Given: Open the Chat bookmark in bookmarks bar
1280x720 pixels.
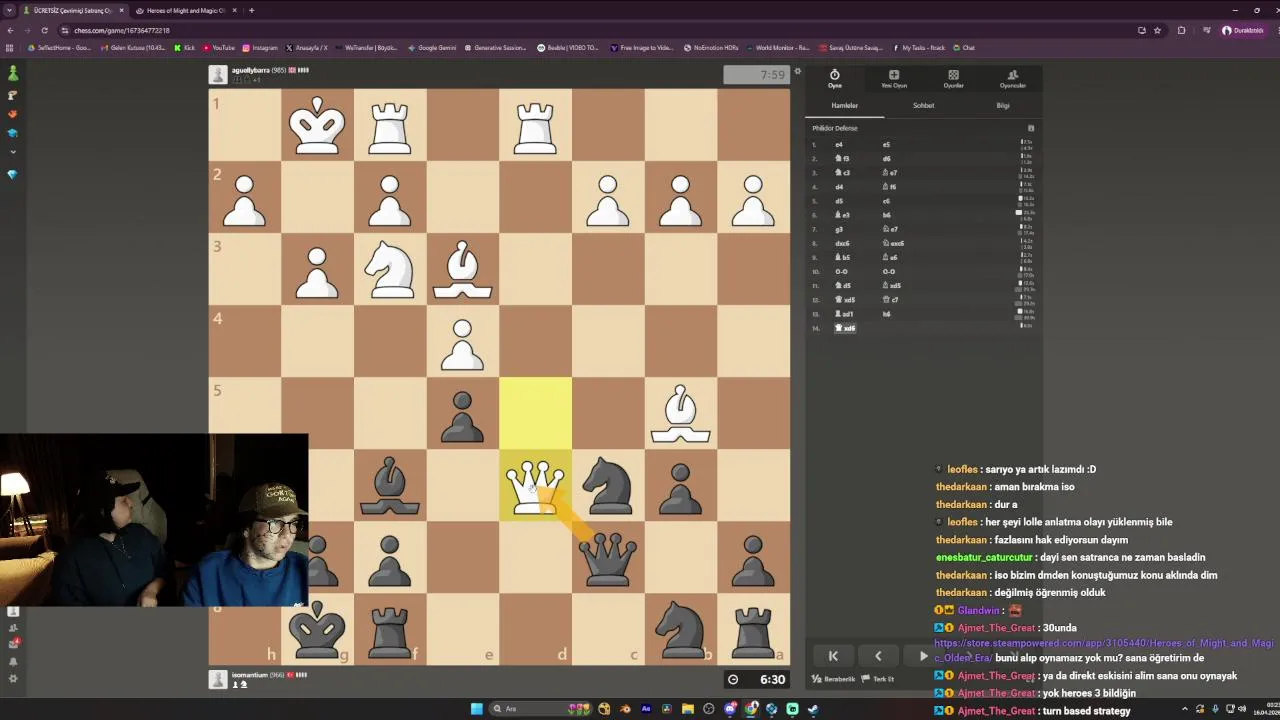Looking at the screenshot, I should [x=964, y=48].
